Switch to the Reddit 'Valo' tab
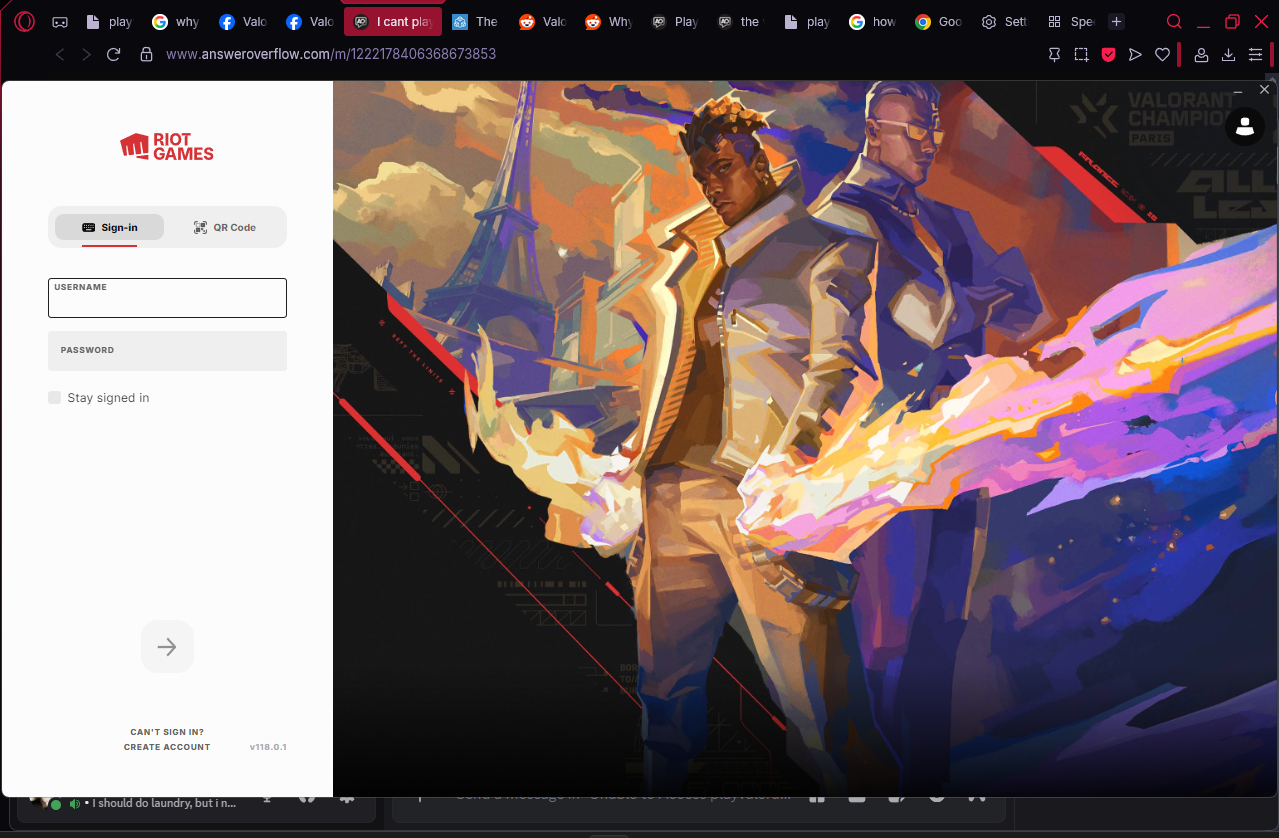The height and width of the screenshot is (838, 1279). point(542,22)
